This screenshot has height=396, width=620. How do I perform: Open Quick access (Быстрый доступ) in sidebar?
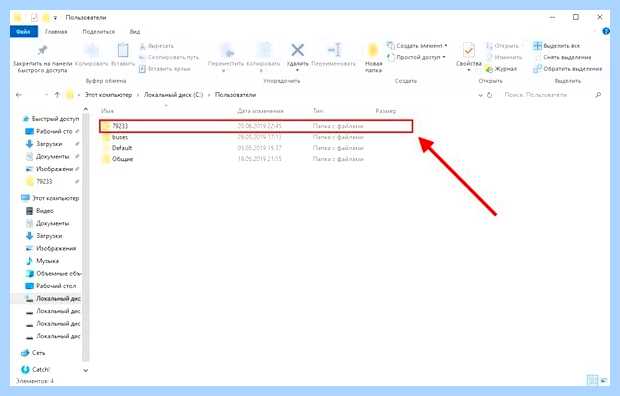coord(51,119)
